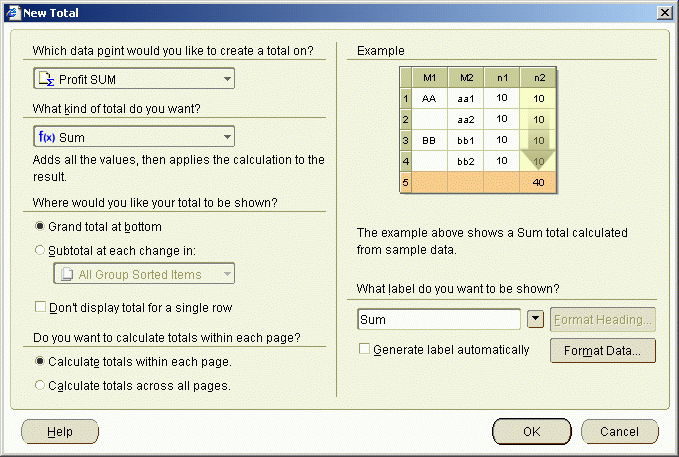Tick Generate label automatically checkbox
The image size is (679, 457).
[364, 349]
